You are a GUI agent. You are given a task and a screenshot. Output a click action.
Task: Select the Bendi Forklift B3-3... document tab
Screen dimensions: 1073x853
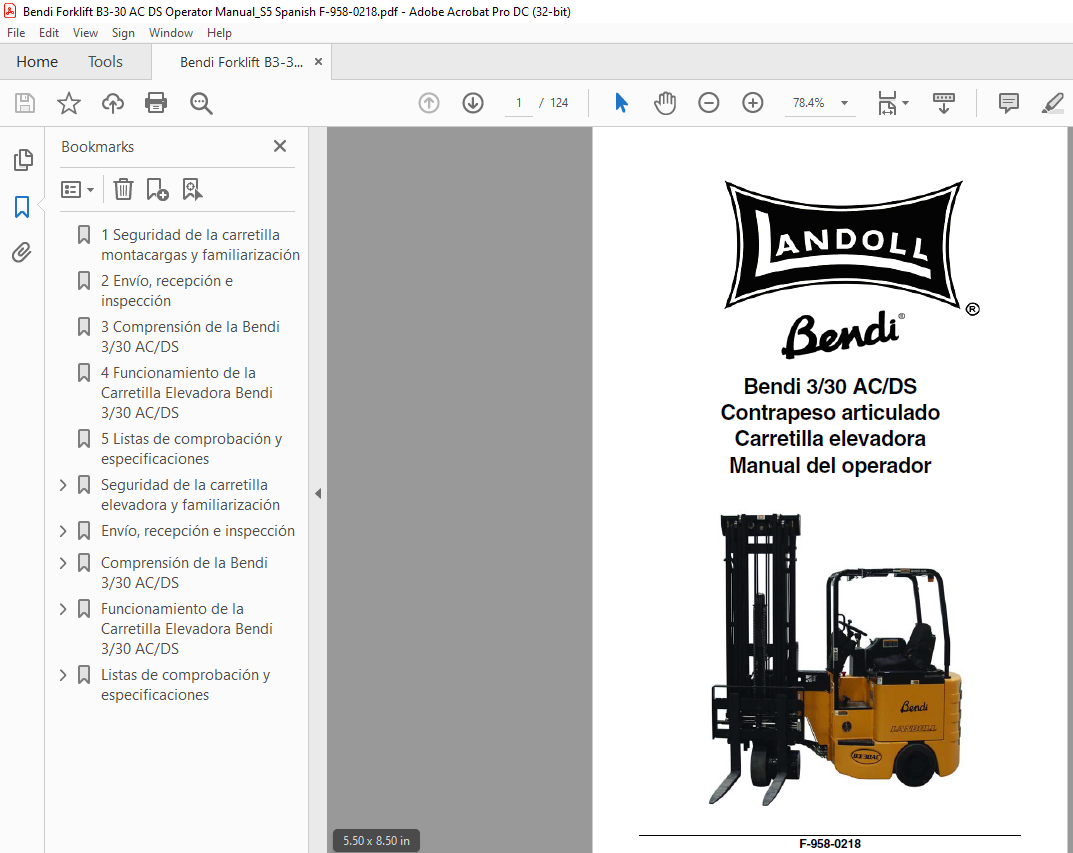pyautogui.click(x=242, y=62)
